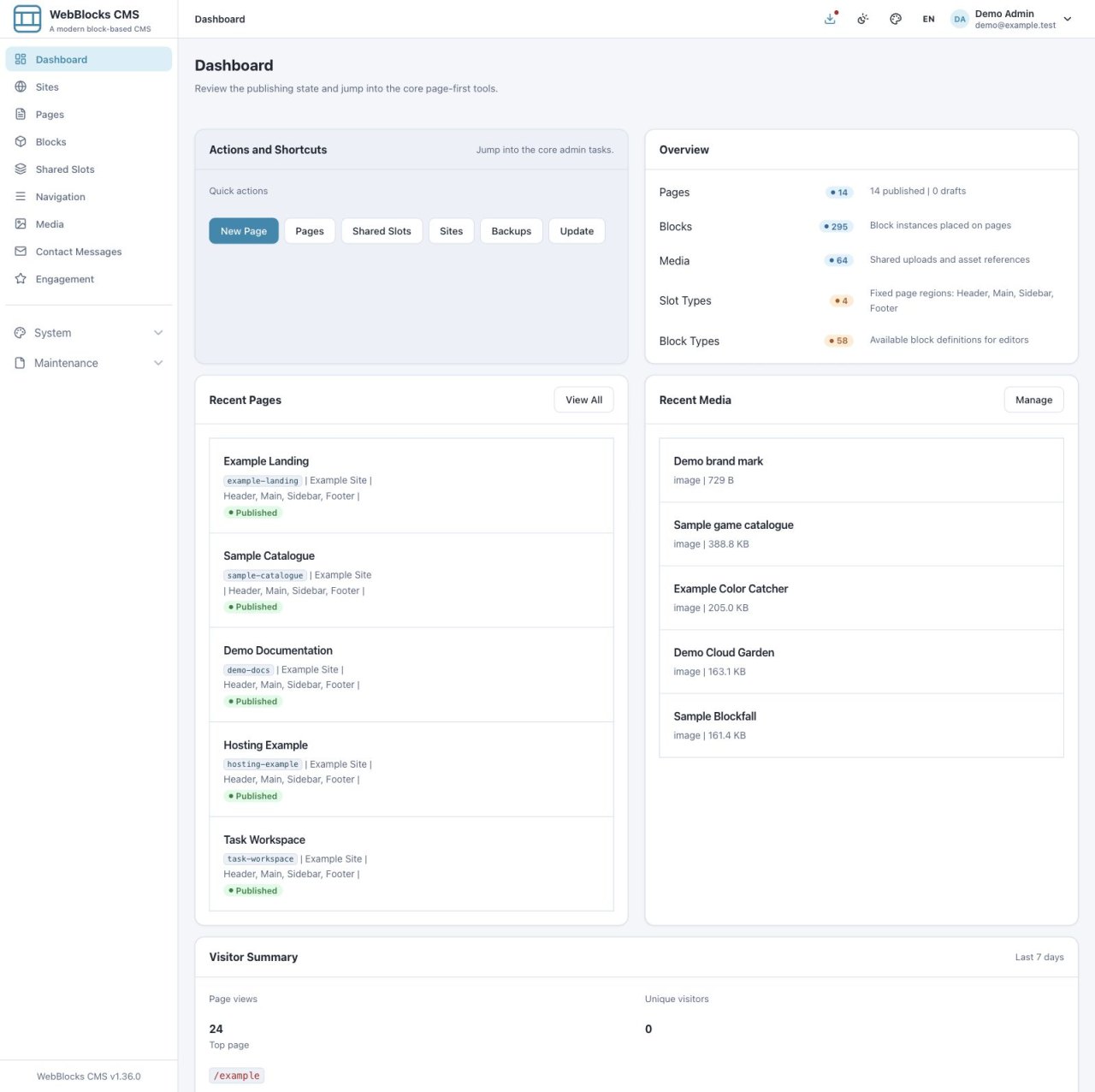The image size is (1095, 1092).
Task: Open the Sample Blockfall media item
Action: click(x=861, y=726)
